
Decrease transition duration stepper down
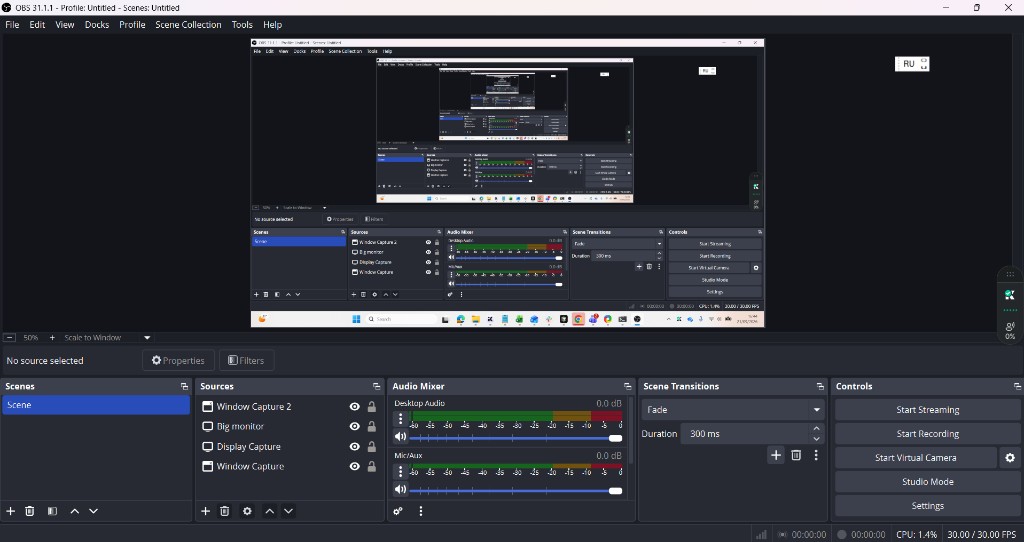816,439
